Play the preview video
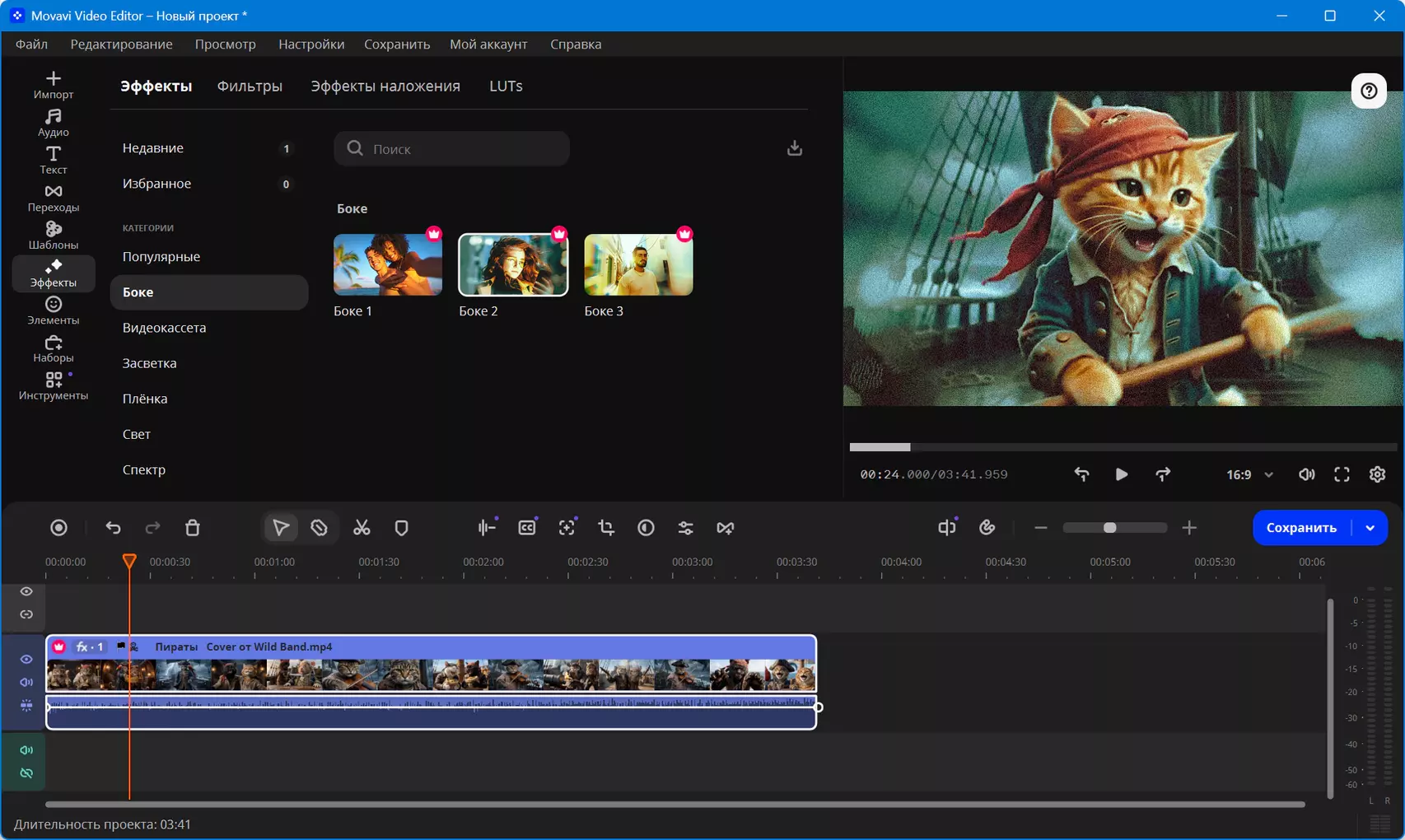Screen dimensions: 1405x840 1121,474
